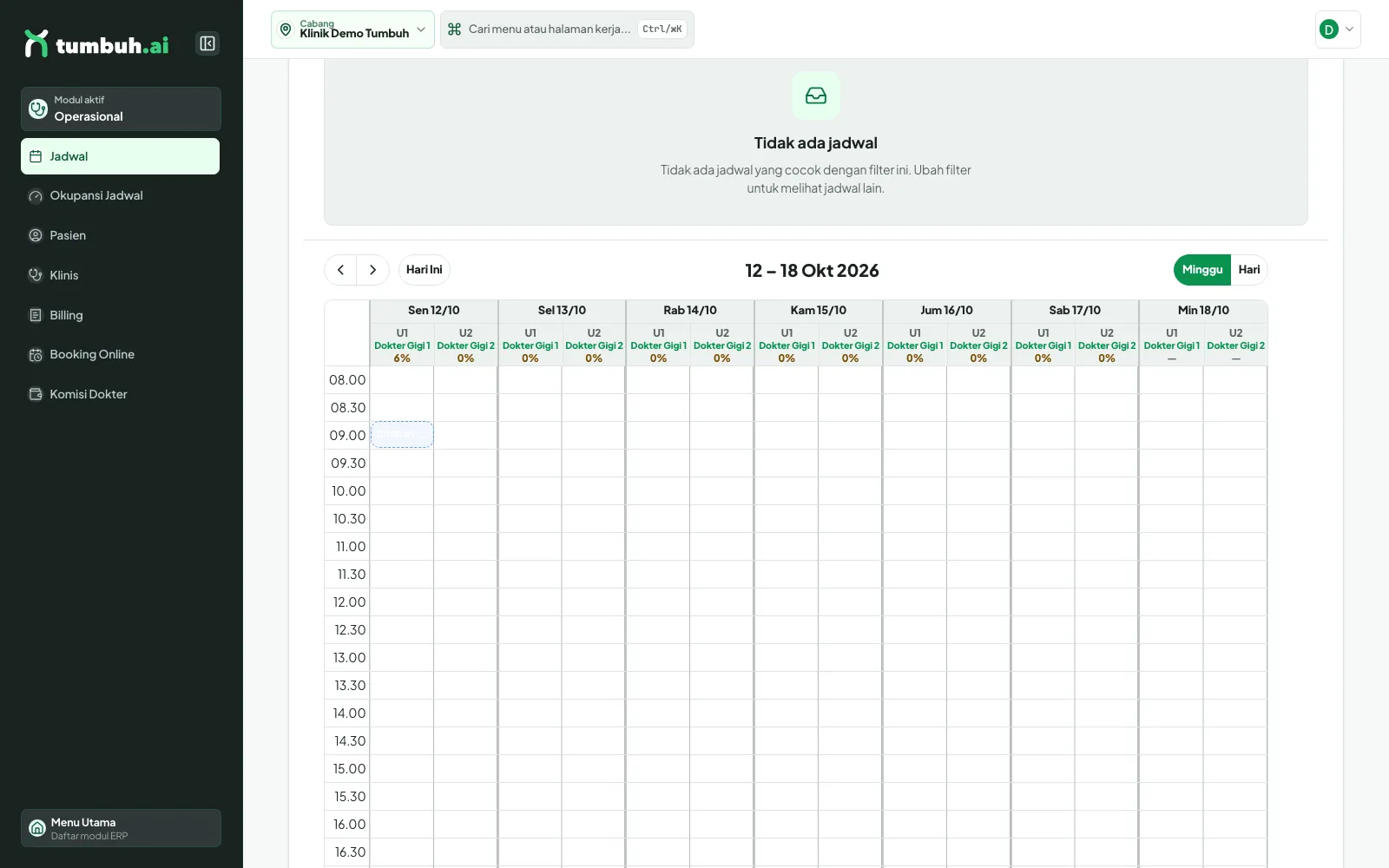Expand the Cabang Klinik Demo Tumbuh dropdown
1389x868 pixels.
point(352,30)
